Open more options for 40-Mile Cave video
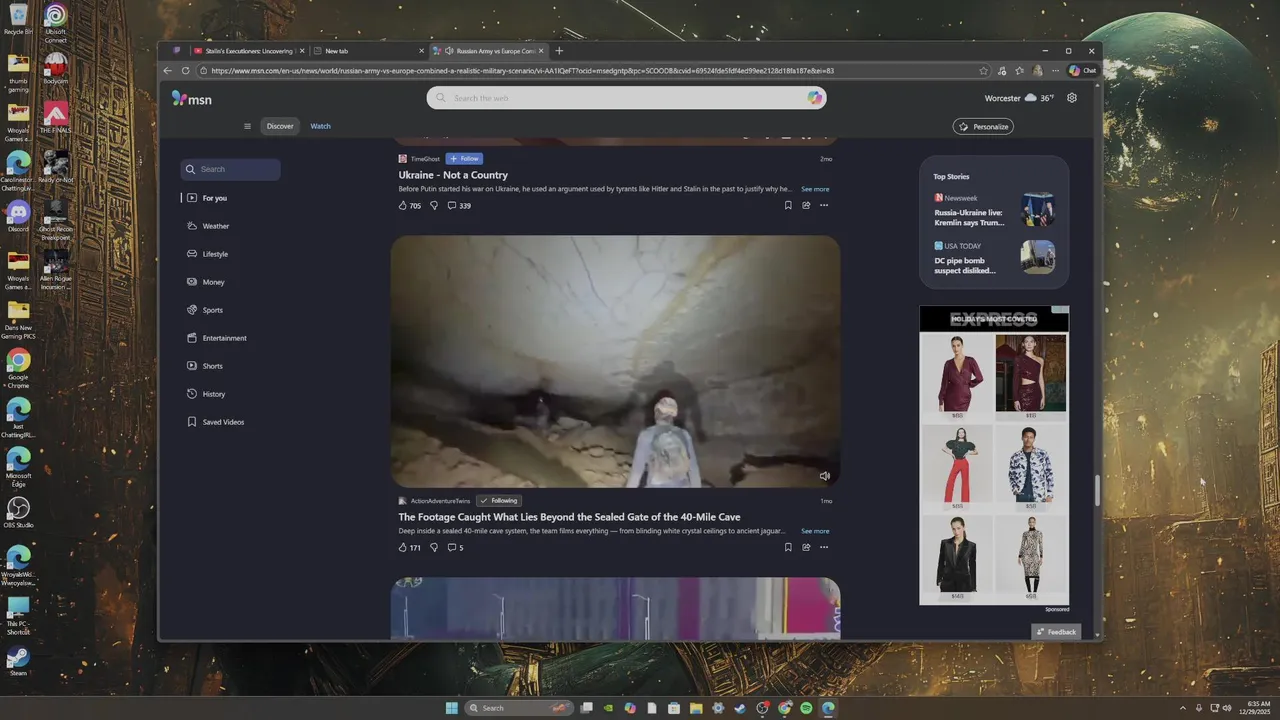Screen dimensions: 1280x720 (824, 547)
